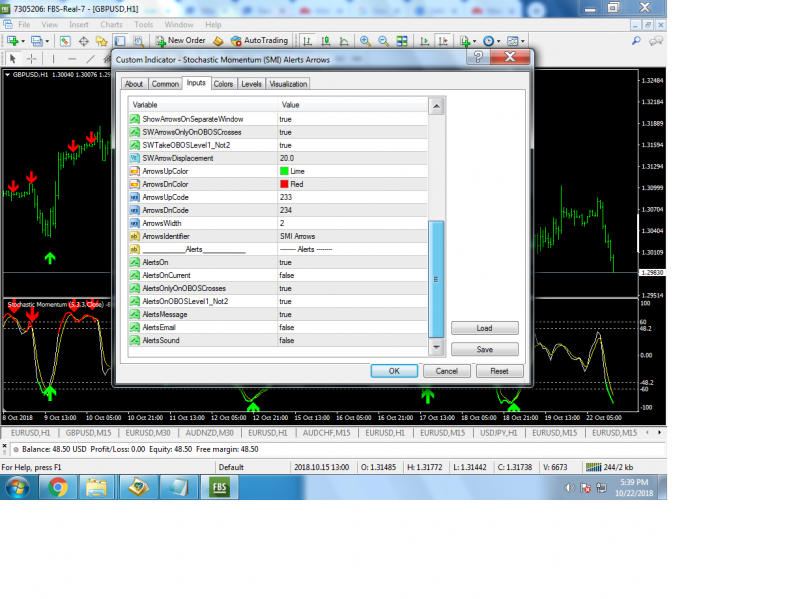Open the Tools menu
800x599 pixels.
[x=143, y=24]
